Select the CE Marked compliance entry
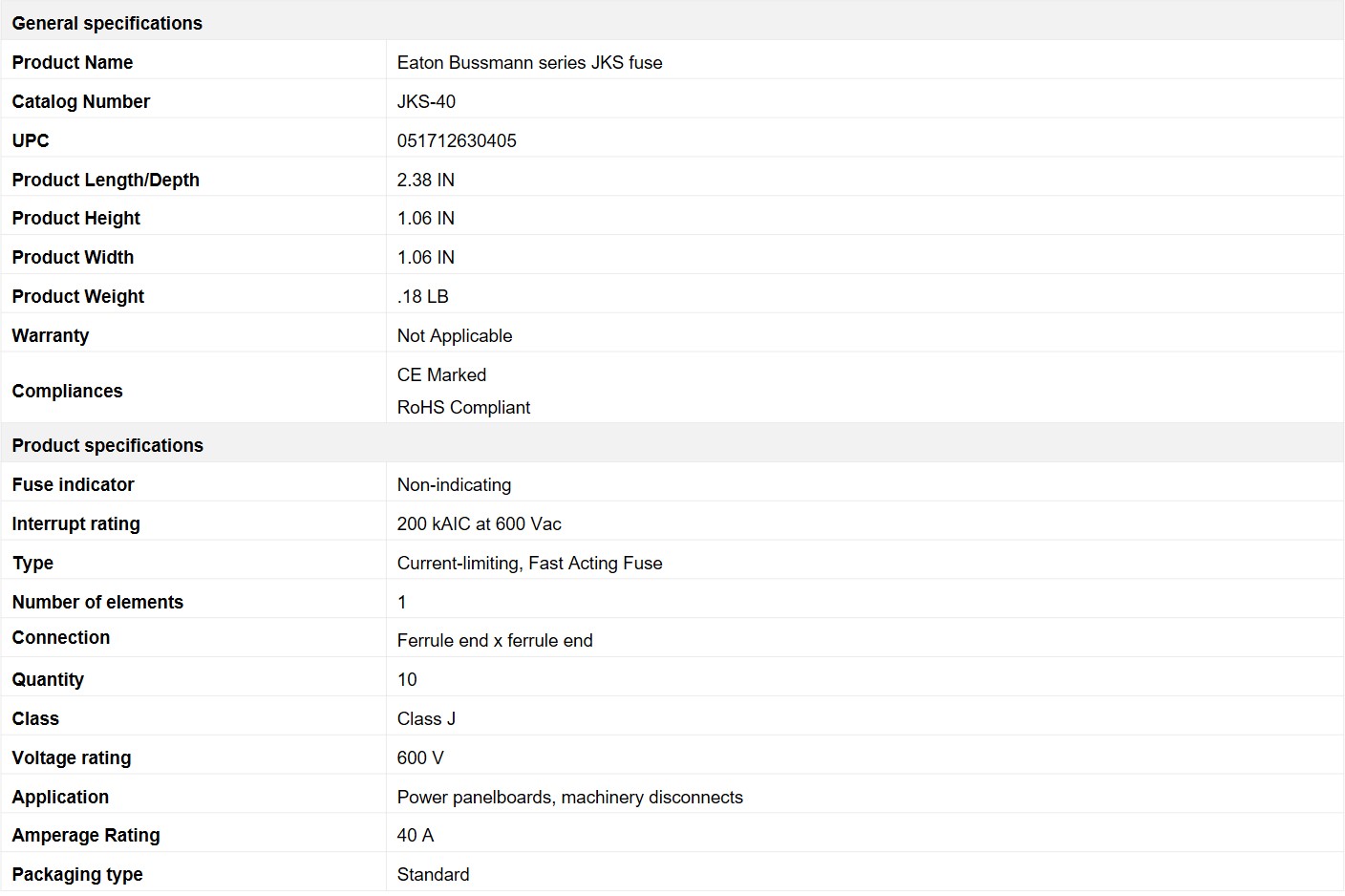Image resolution: width=1345 pixels, height=896 pixels. click(x=442, y=374)
